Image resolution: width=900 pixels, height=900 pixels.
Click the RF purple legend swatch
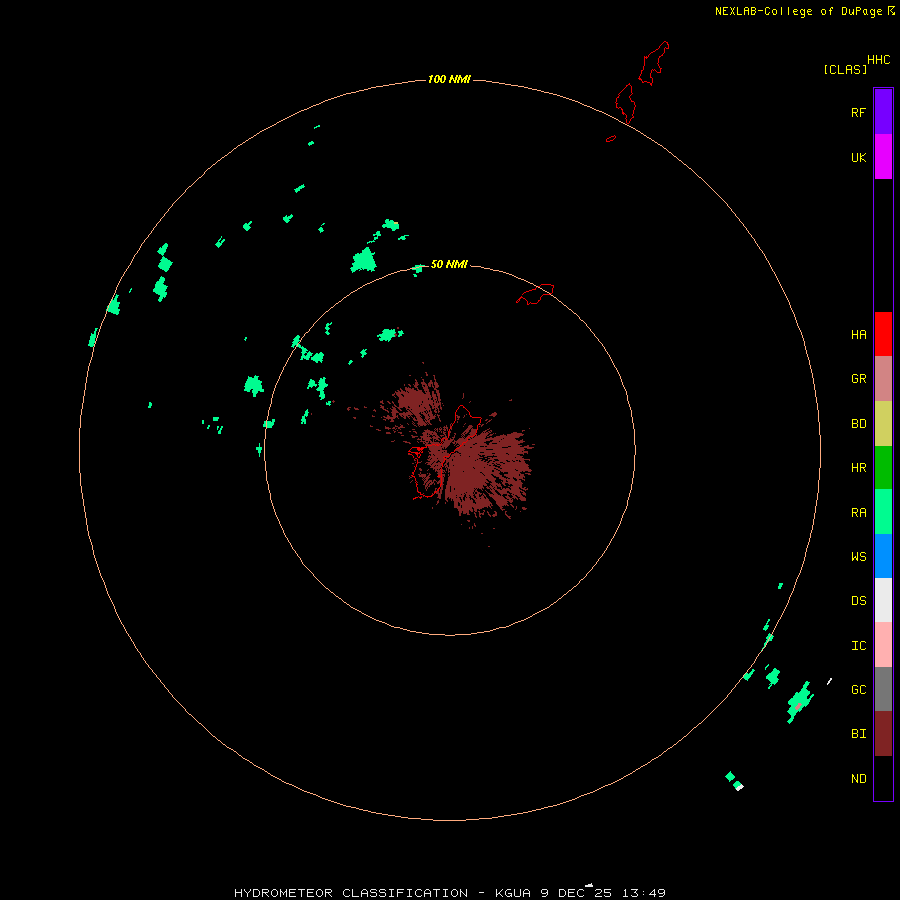(883, 112)
